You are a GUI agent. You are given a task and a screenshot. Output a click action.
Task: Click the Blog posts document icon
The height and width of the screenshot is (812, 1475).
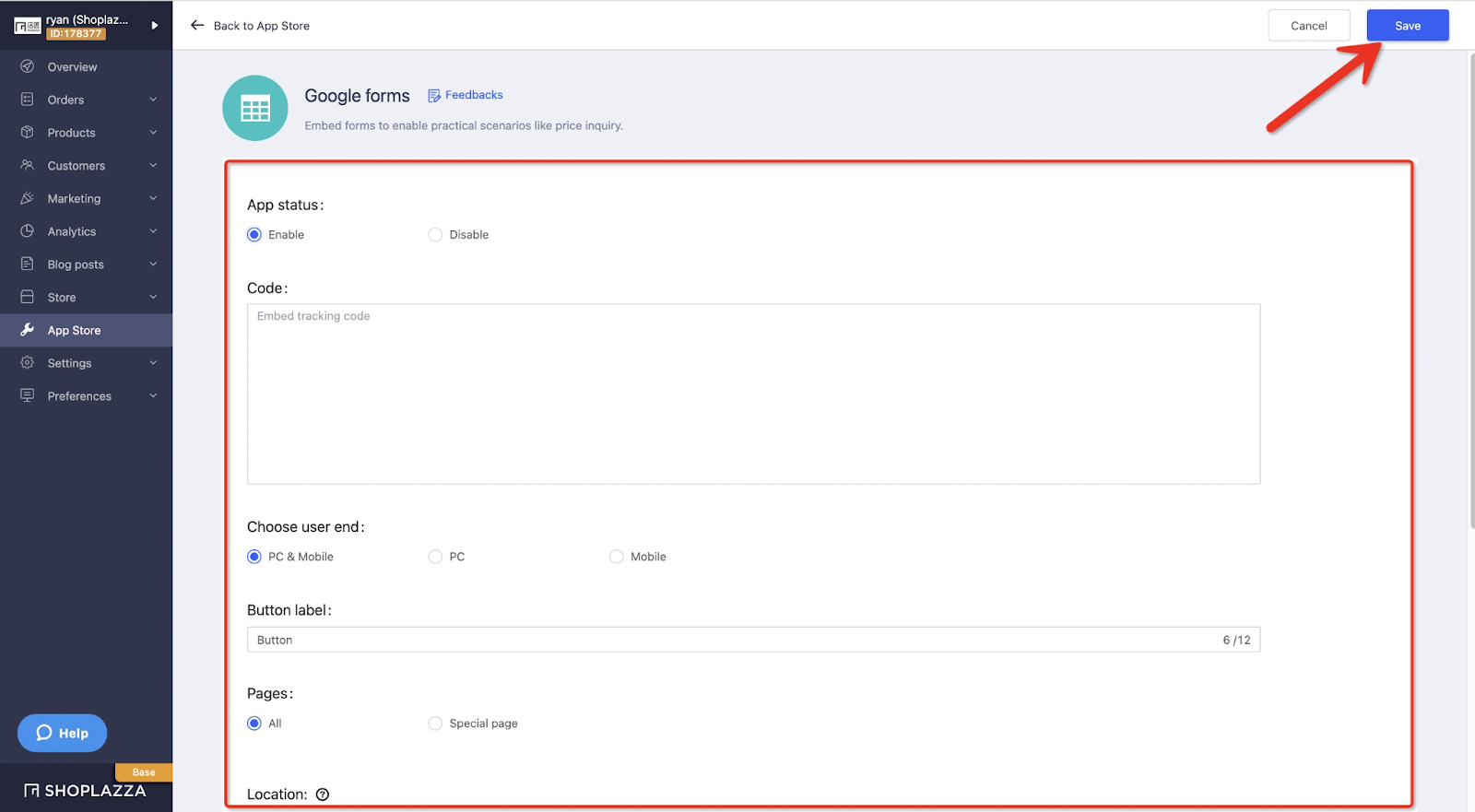[28, 264]
